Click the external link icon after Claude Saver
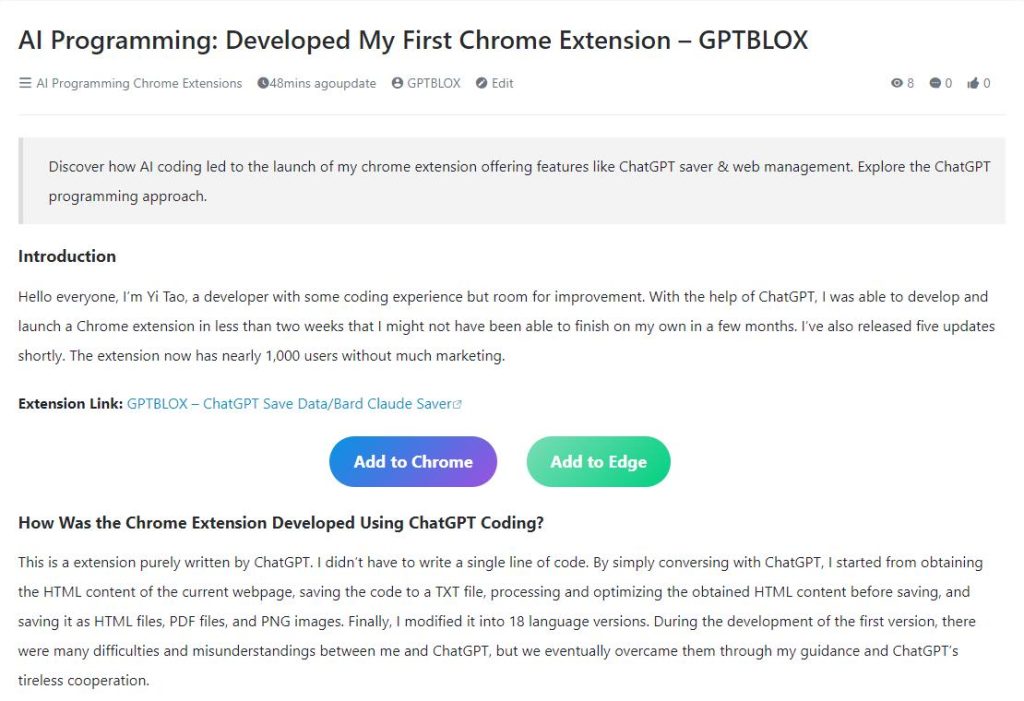The image size is (1024, 701). coord(457,404)
